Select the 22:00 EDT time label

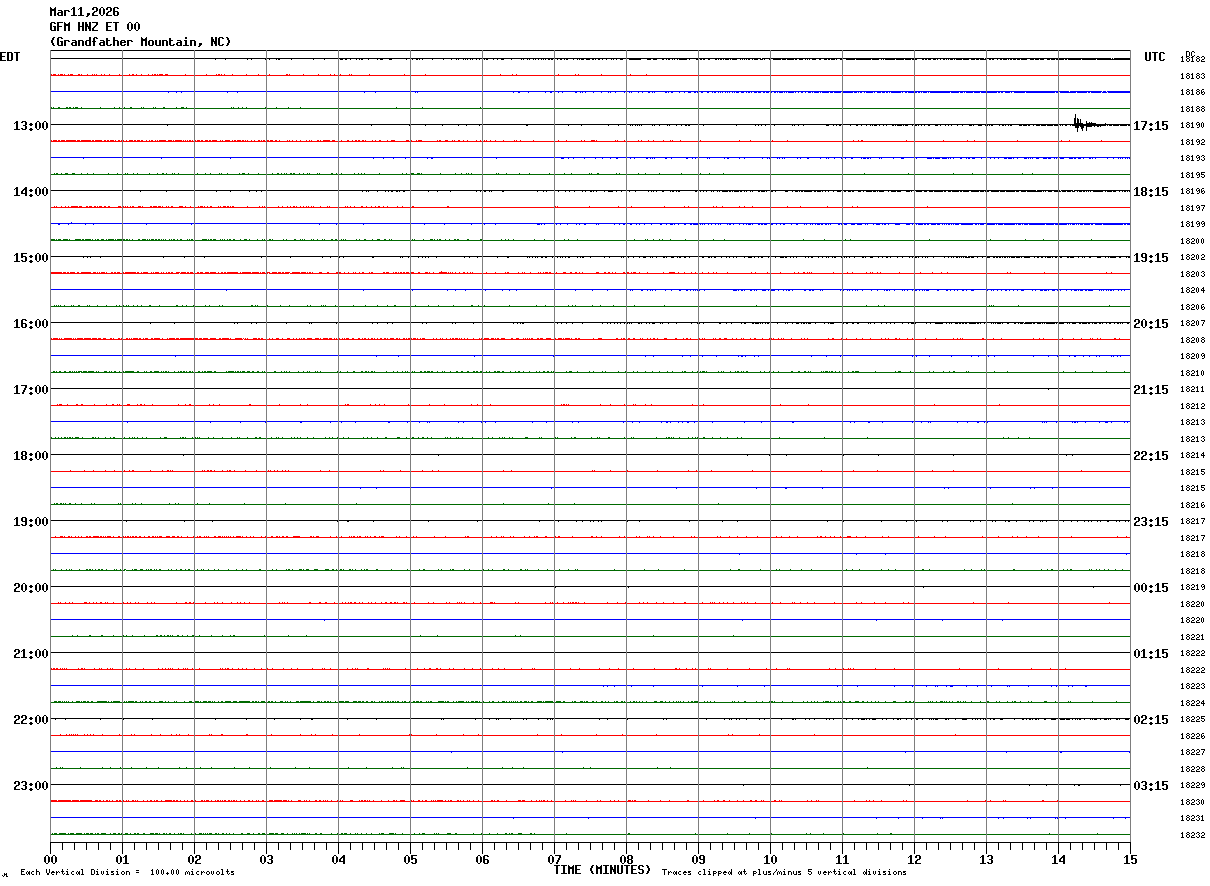coord(30,720)
